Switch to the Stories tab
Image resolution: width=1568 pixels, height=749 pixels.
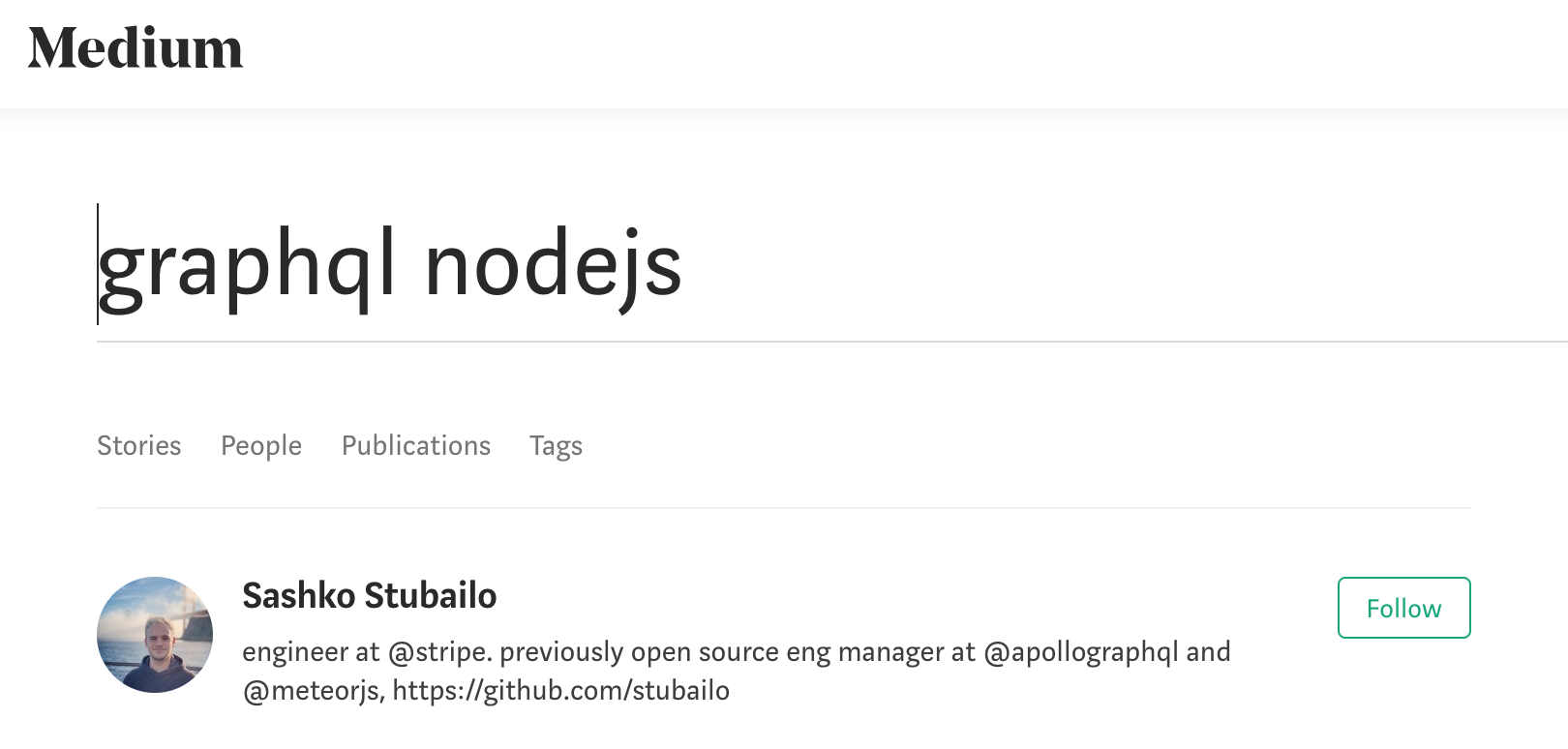[x=139, y=445]
